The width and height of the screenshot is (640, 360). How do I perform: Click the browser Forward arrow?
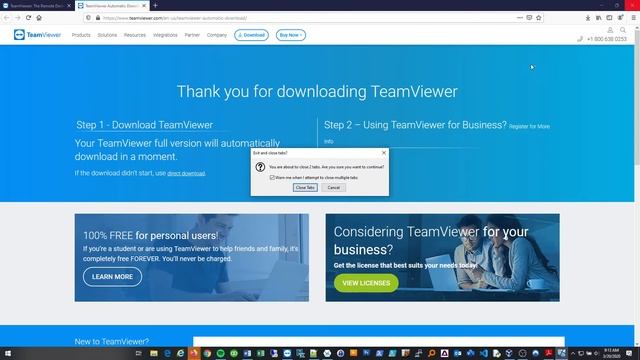tap(18, 18)
